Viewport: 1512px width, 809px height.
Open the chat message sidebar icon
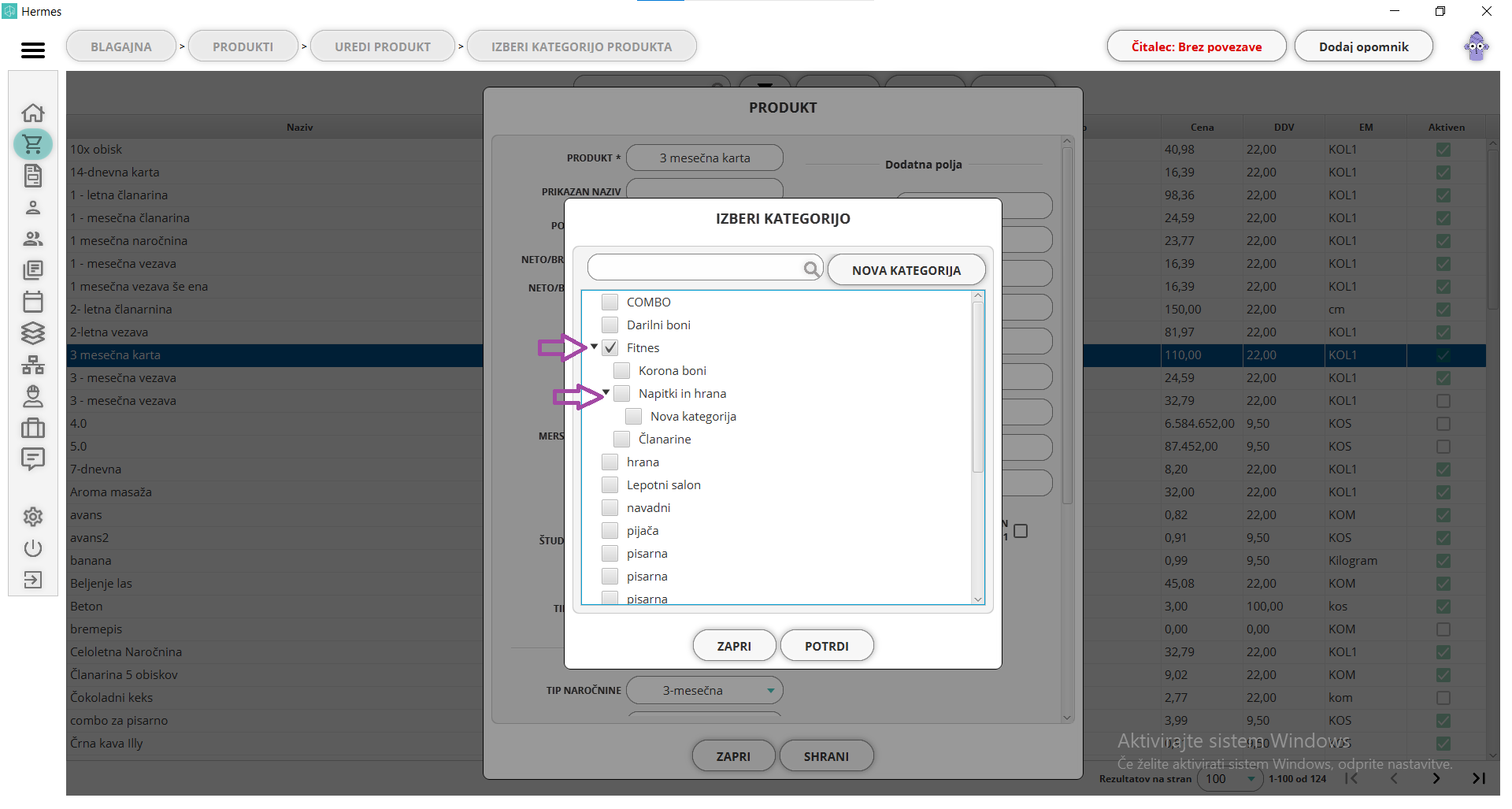click(x=33, y=459)
